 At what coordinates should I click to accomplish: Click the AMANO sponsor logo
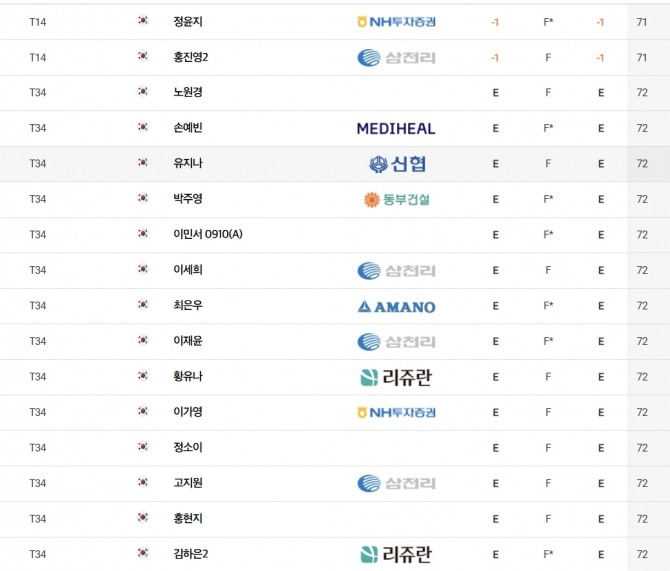click(396, 306)
